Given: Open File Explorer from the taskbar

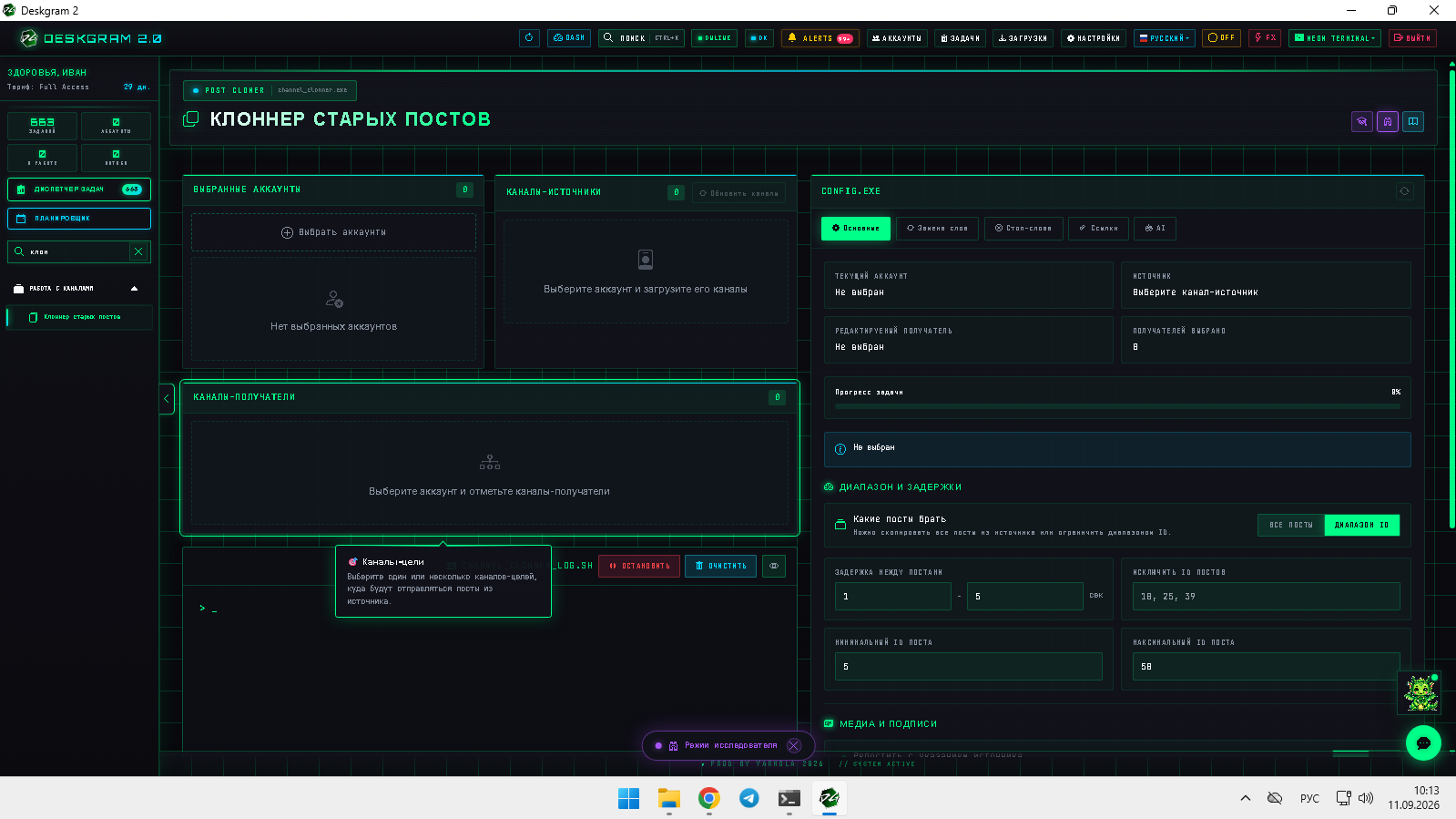Looking at the screenshot, I should click(669, 798).
